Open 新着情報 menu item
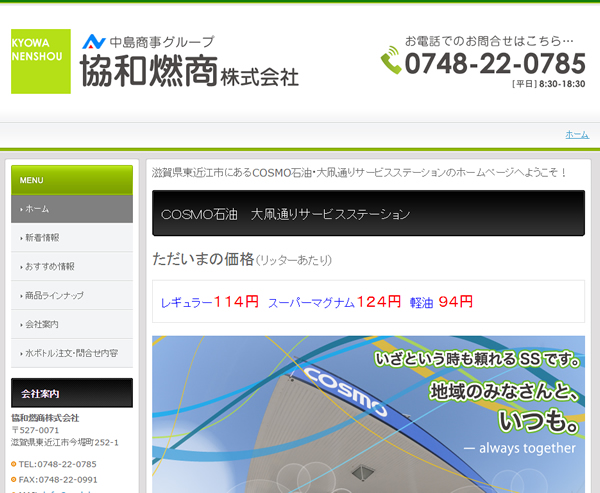This screenshot has height=493, width=600. coord(72,238)
